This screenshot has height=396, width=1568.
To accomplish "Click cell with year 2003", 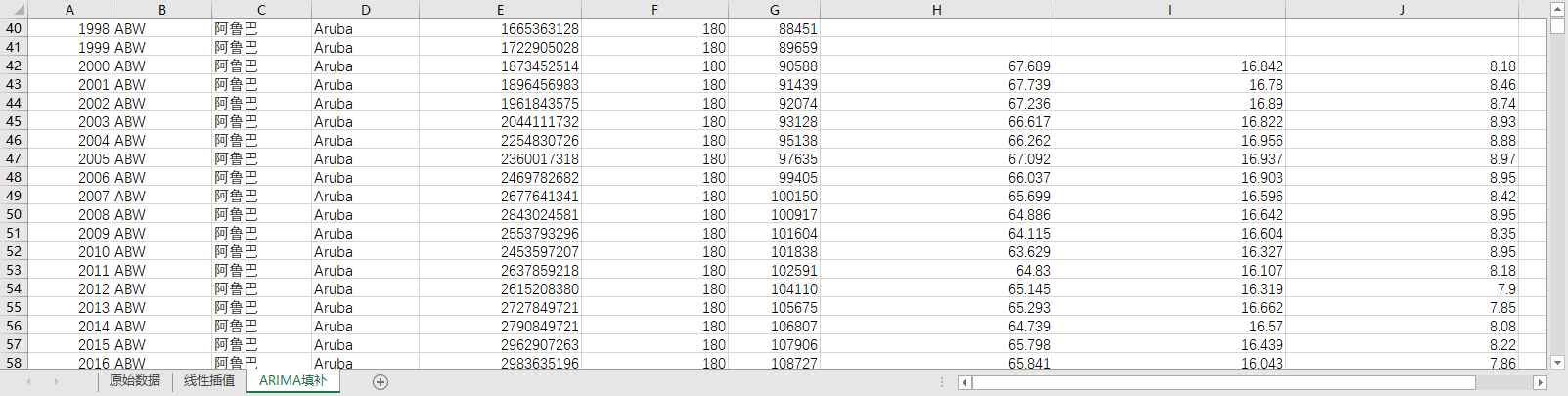I will tap(69, 121).
